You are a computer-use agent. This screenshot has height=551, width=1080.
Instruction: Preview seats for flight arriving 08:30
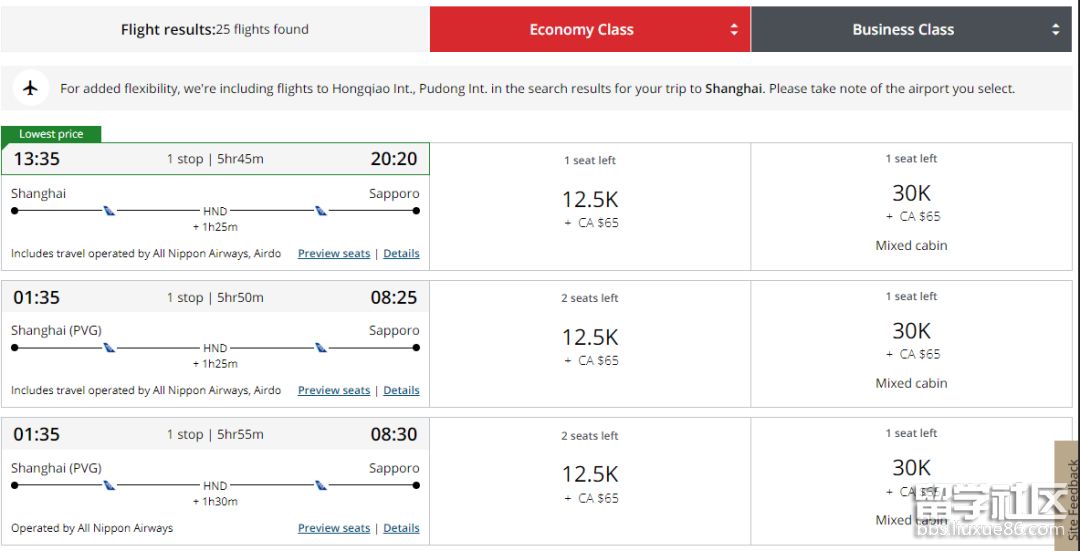point(334,528)
